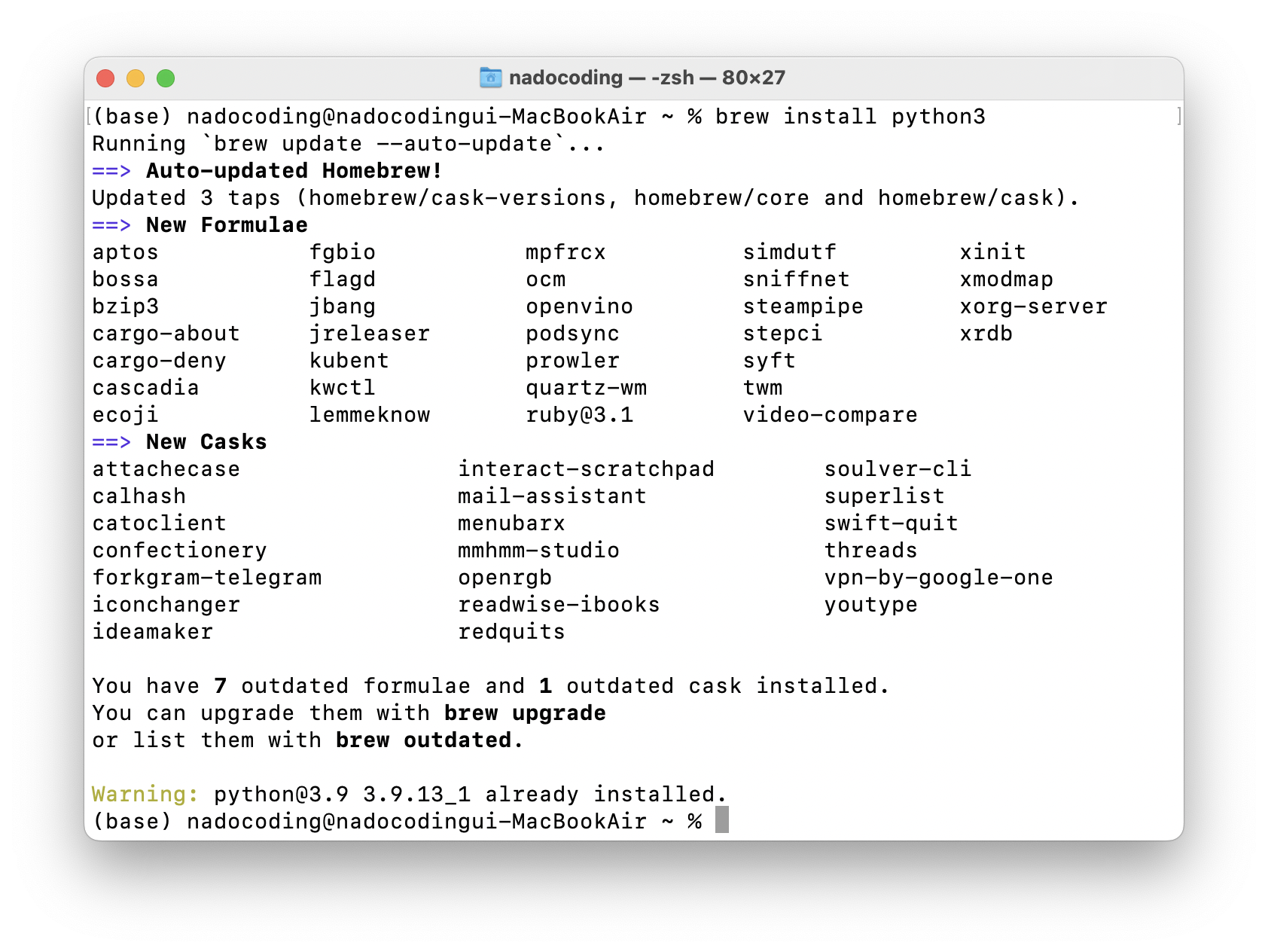Viewport: 1268px width, 952px height.
Task: Click the formula name 'mpfrcx'
Action: click(x=565, y=252)
